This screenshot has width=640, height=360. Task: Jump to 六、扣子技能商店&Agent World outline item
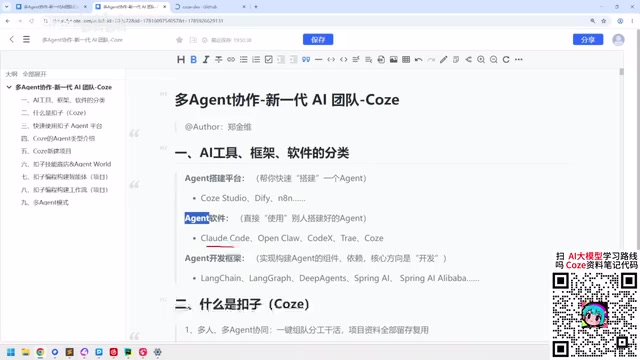(66, 164)
